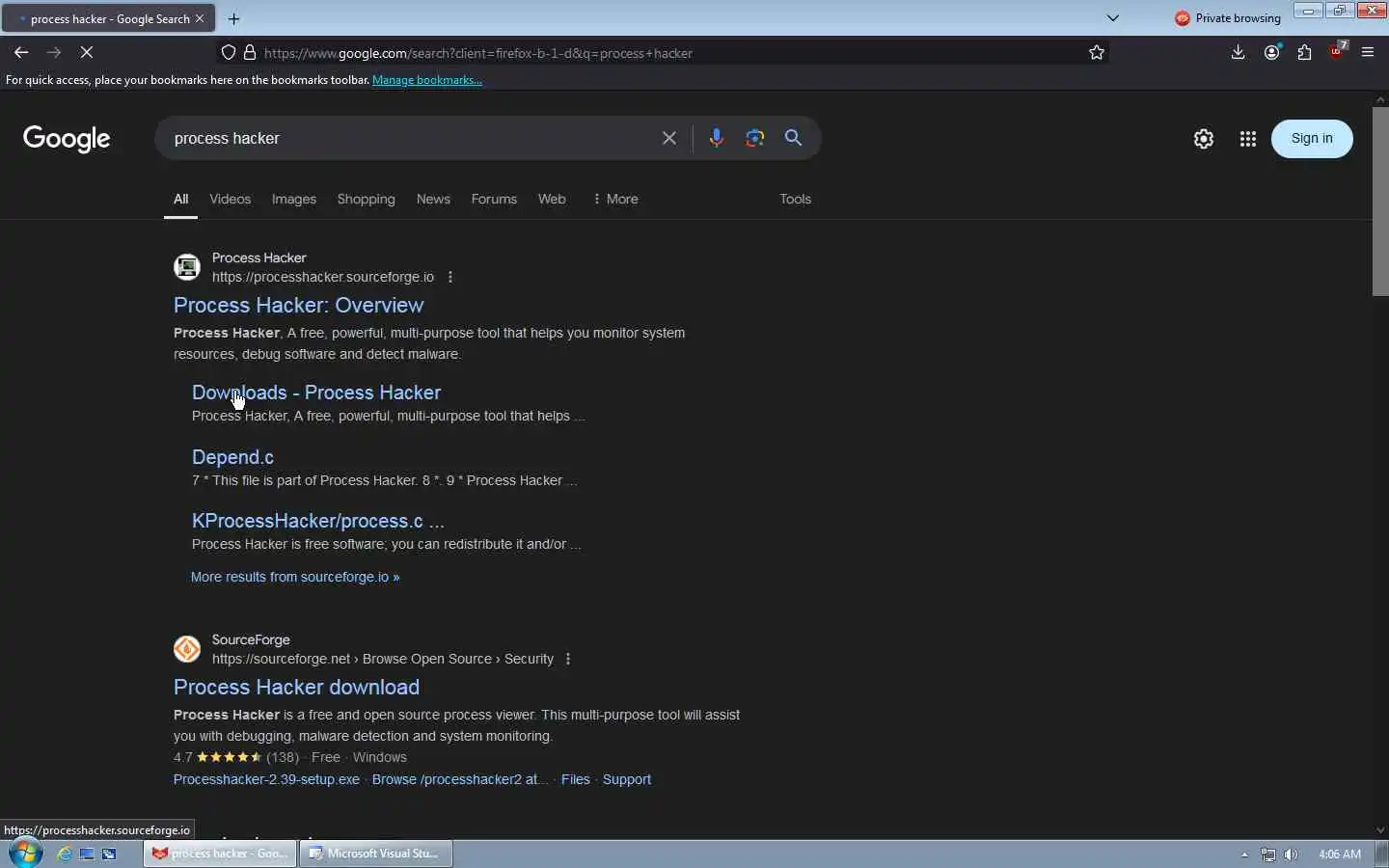The image size is (1389, 868).
Task: Click Process Hacker site favicon
Action: point(187,267)
